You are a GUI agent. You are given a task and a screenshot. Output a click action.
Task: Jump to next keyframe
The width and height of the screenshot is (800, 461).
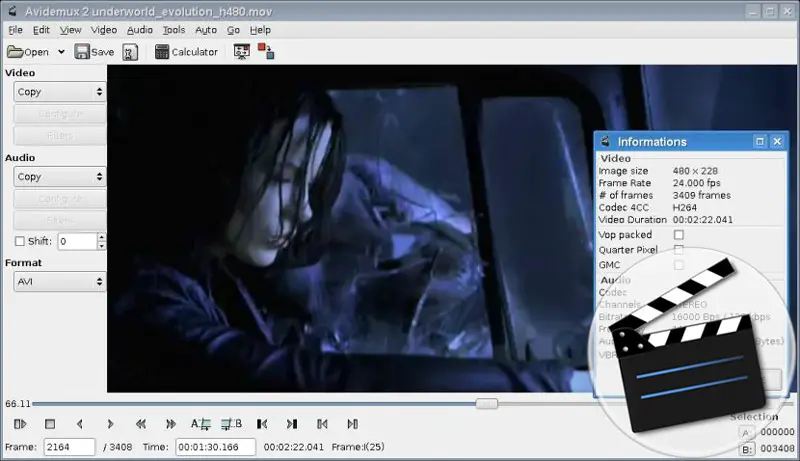(x=171, y=424)
